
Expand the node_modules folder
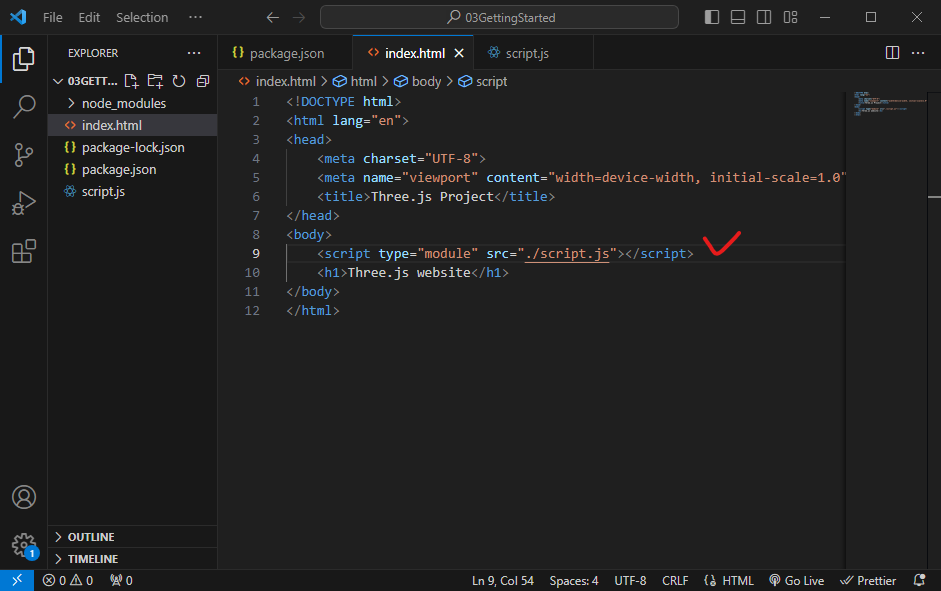(x=132, y=103)
